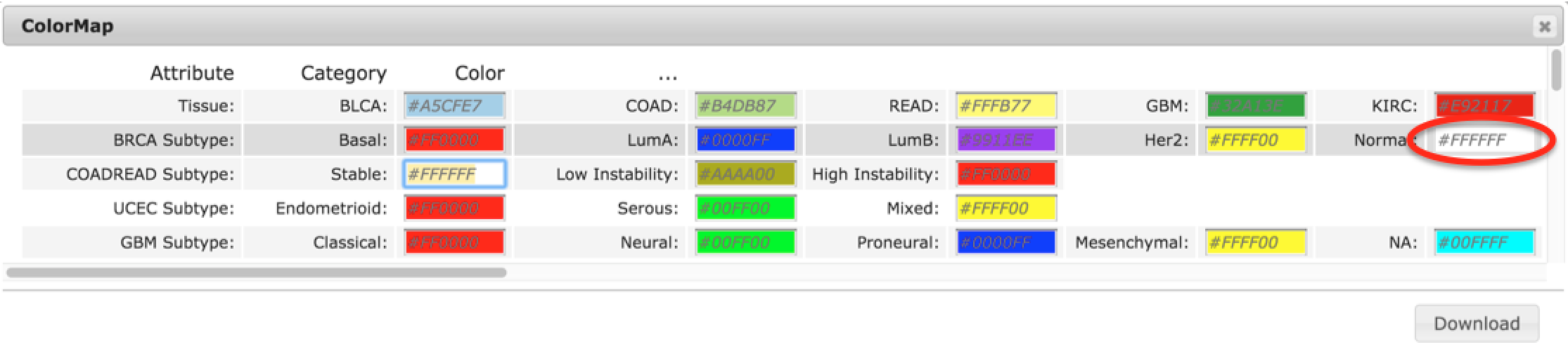
Task: Edit the Serous green color field
Action: coord(745,208)
